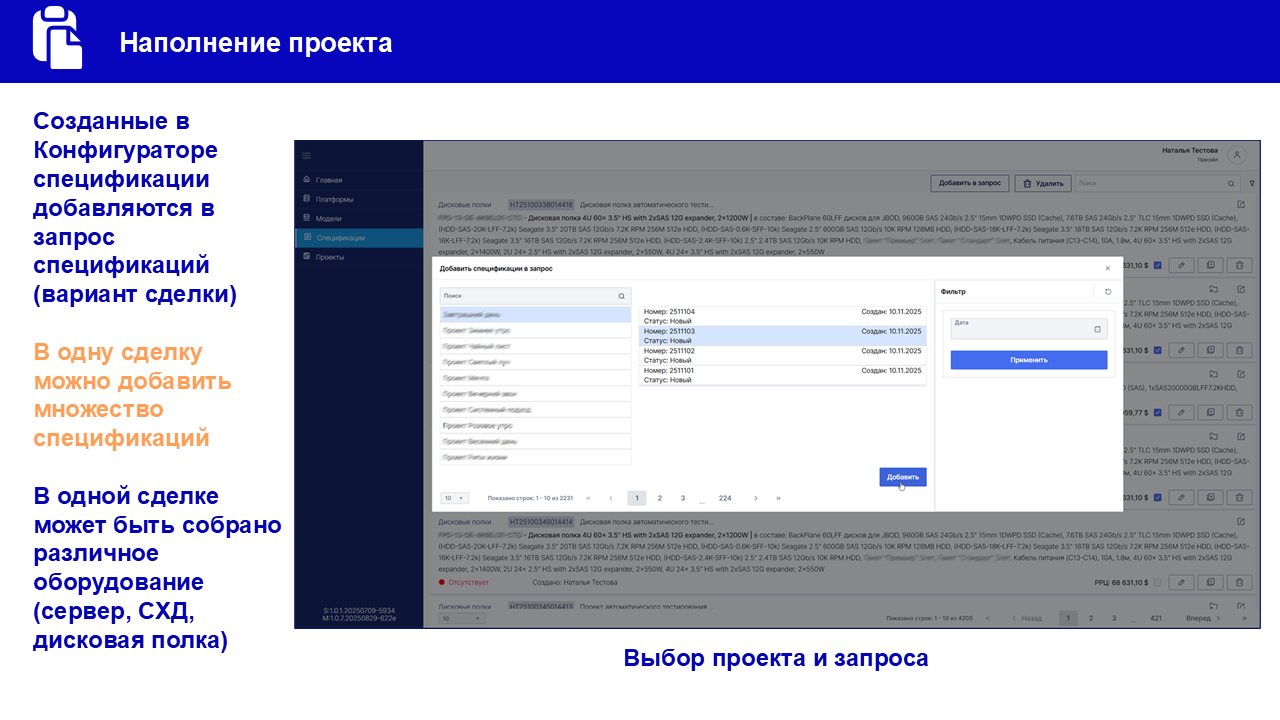Delete the spec with РРЦ: 68 631,10 $
The image size is (1280, 720).
tap(1240, 582)
